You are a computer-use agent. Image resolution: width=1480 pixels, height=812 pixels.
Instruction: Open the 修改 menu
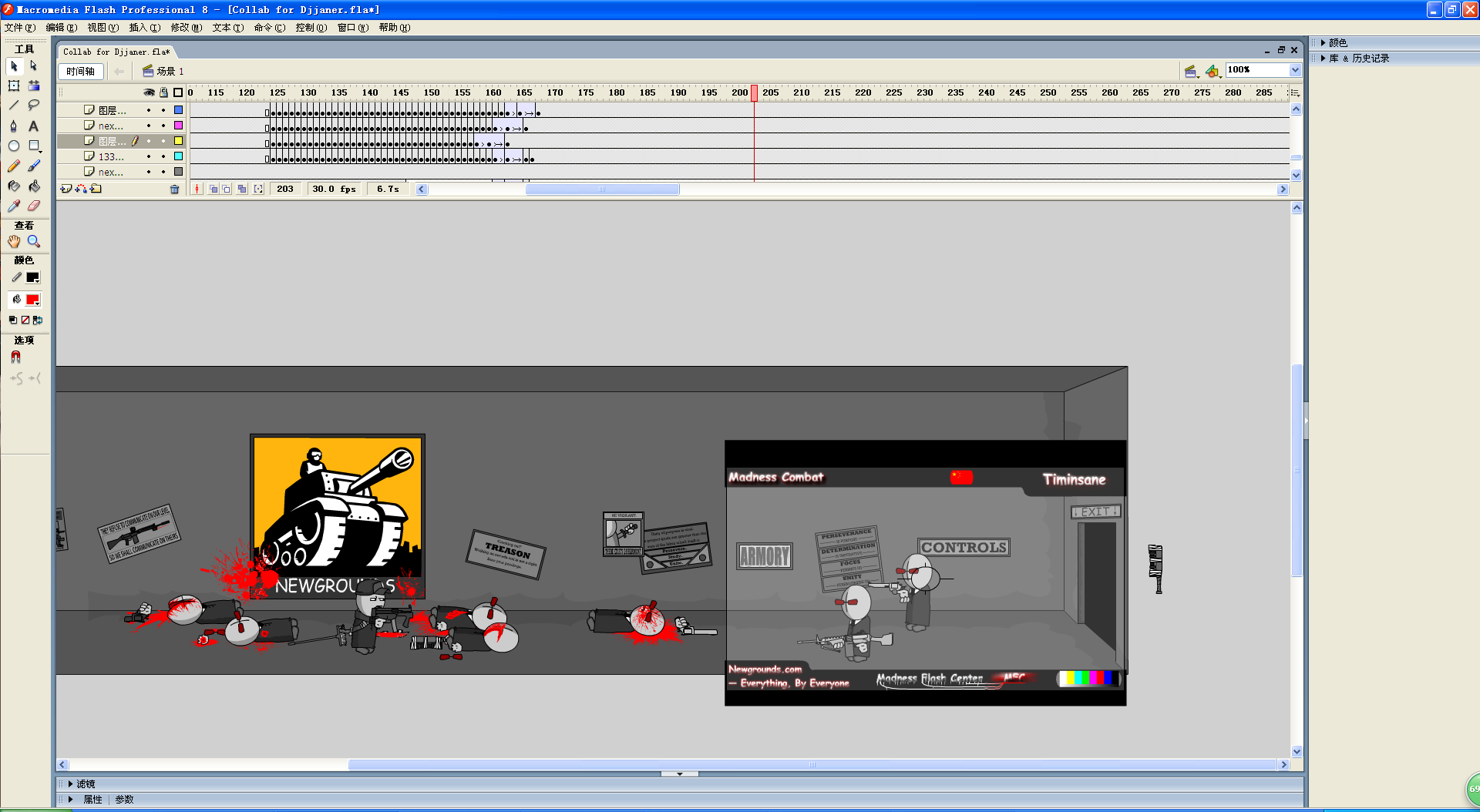[187, 28]
